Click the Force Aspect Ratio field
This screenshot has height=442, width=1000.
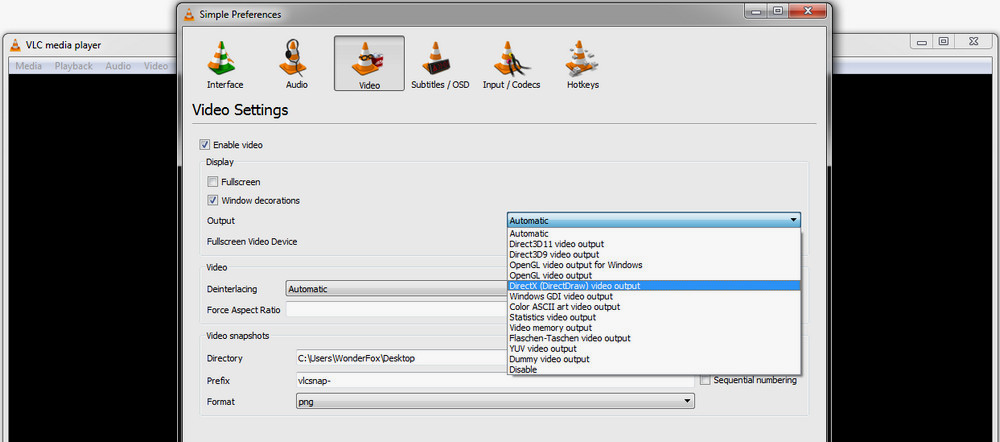pyautogui.click(x=397, y=310)
